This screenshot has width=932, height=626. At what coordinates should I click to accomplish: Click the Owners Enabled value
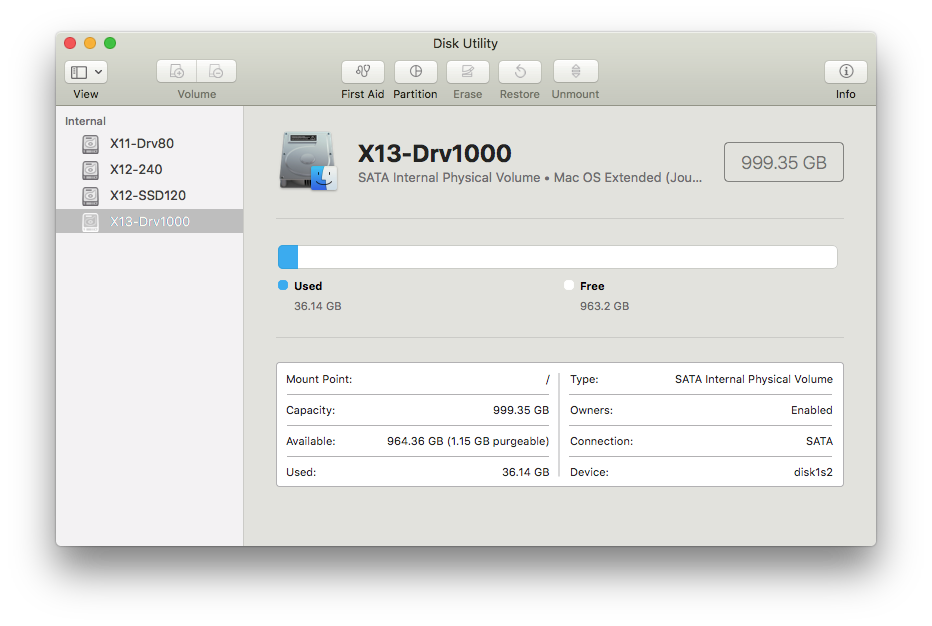811,410
